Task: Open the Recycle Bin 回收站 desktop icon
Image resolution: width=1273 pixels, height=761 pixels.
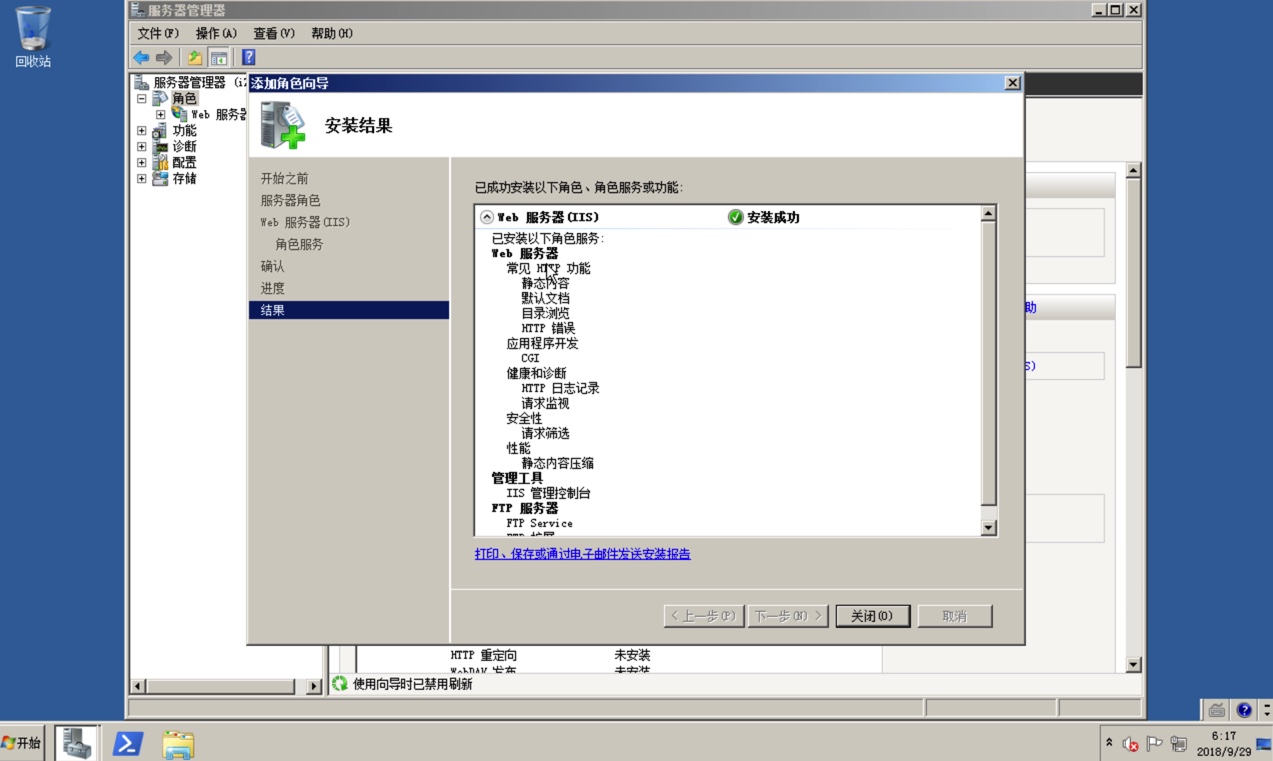Action: pyautogui.click(x=33, y=37)
